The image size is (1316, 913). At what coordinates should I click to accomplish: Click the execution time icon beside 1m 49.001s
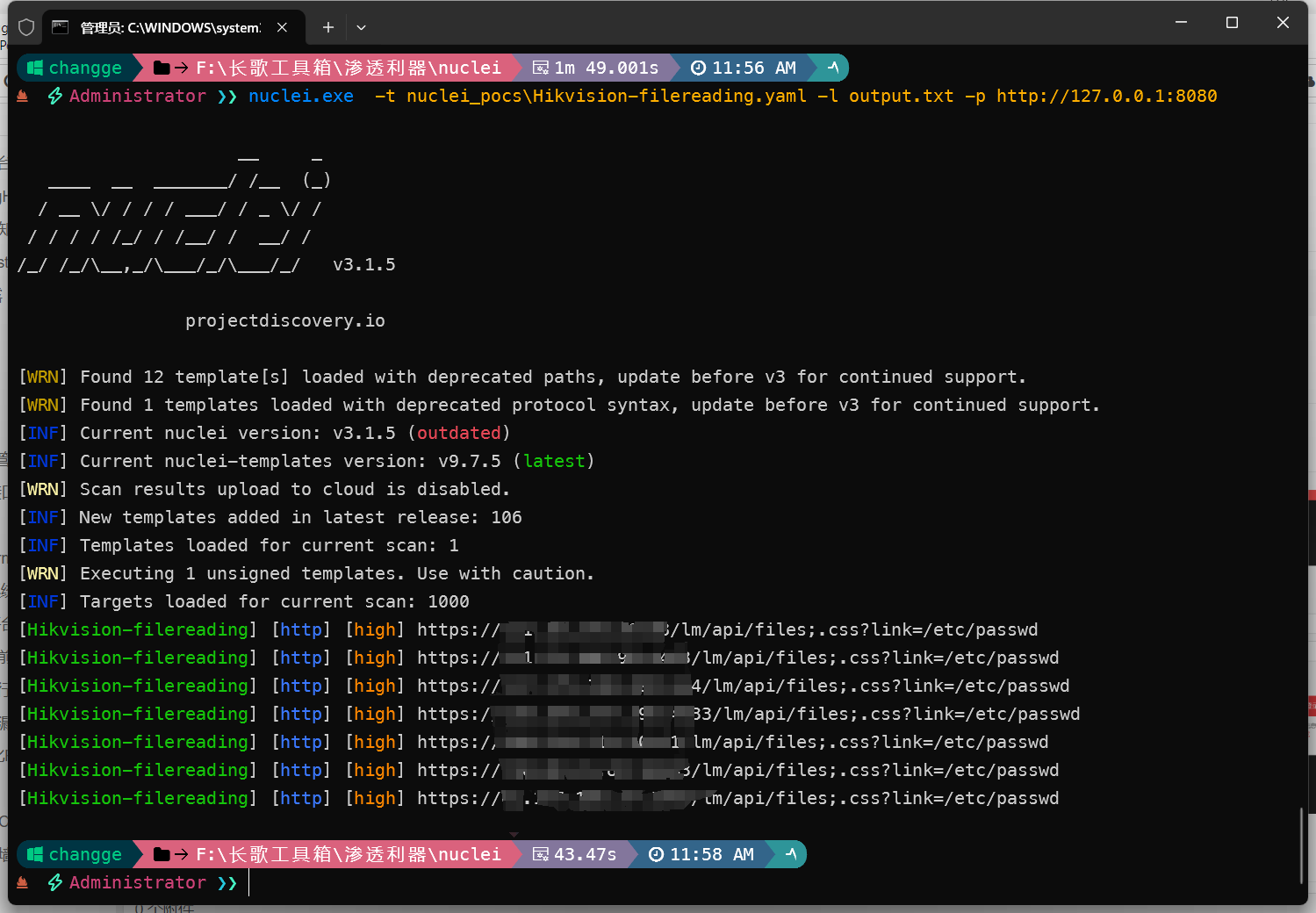(541, 68)
